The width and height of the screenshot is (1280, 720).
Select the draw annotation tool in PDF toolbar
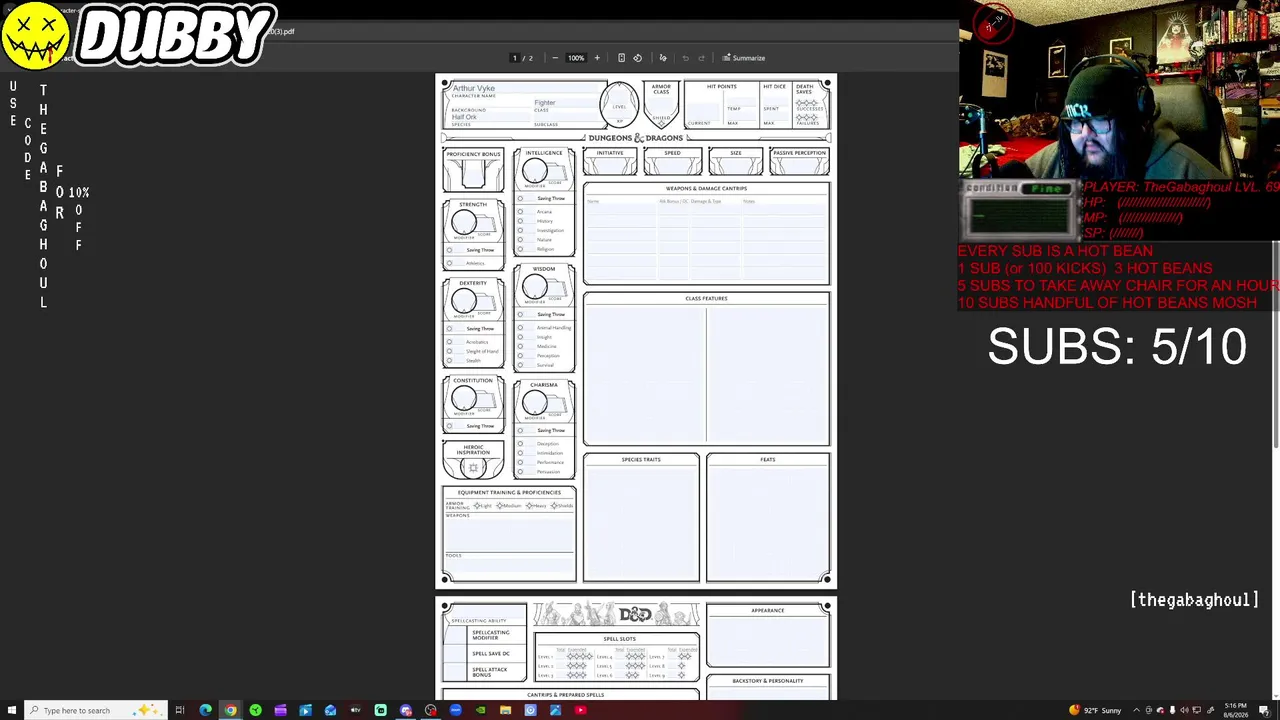662,58
